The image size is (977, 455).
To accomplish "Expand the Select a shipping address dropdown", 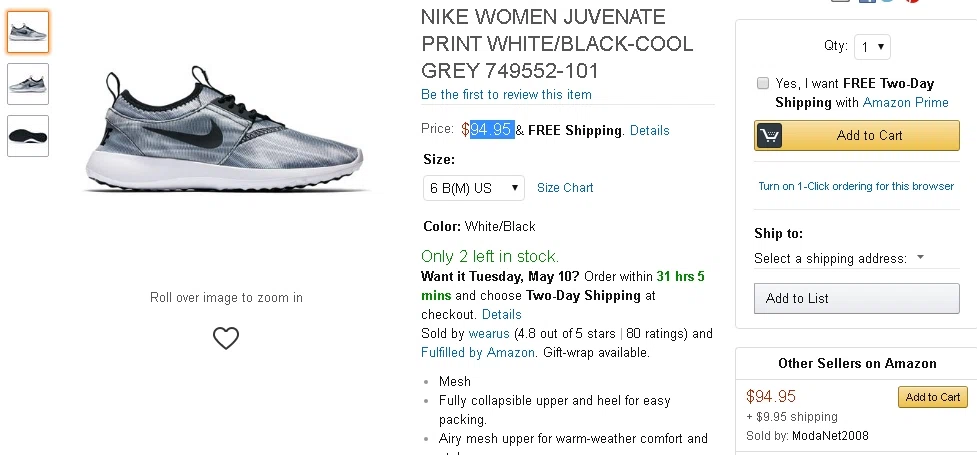I will coord(839,258).
